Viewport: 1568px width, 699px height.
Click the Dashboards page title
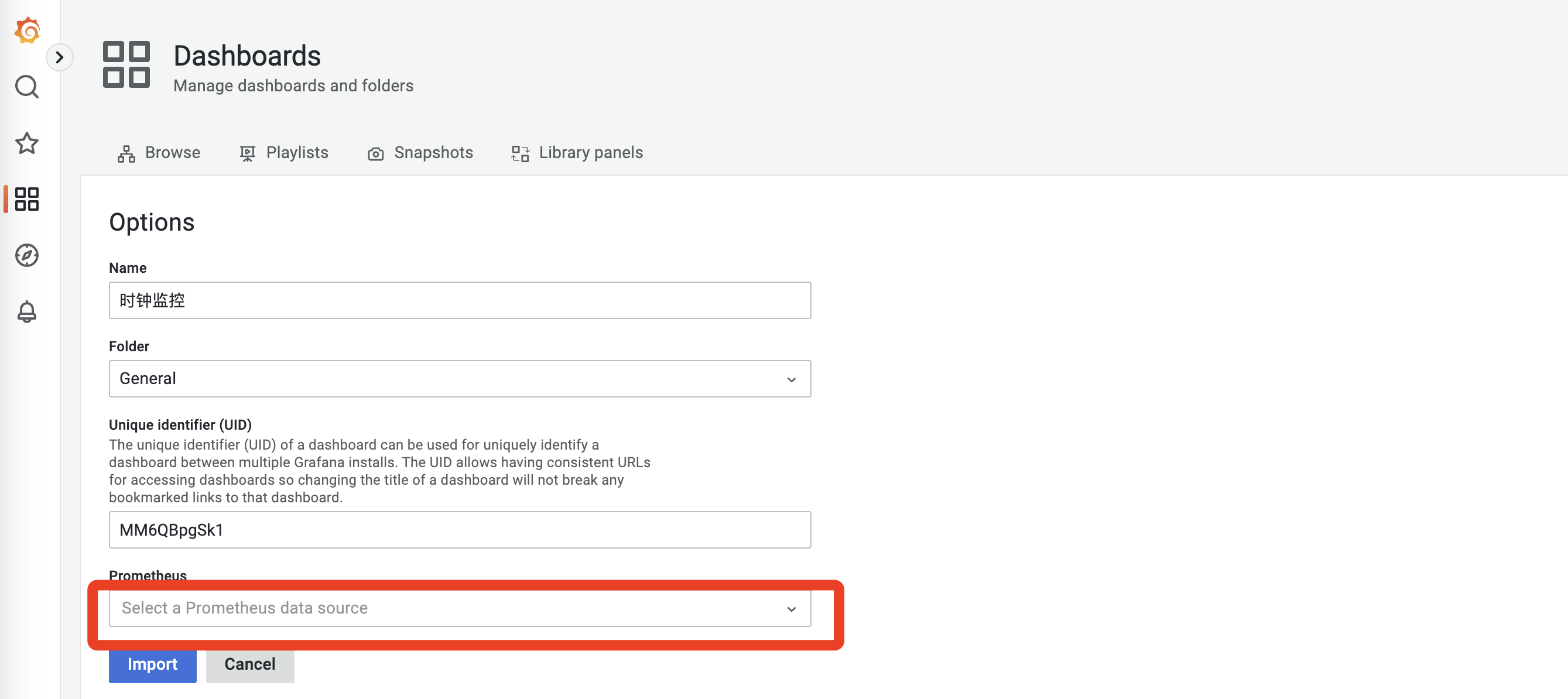[x=247, y=56]
